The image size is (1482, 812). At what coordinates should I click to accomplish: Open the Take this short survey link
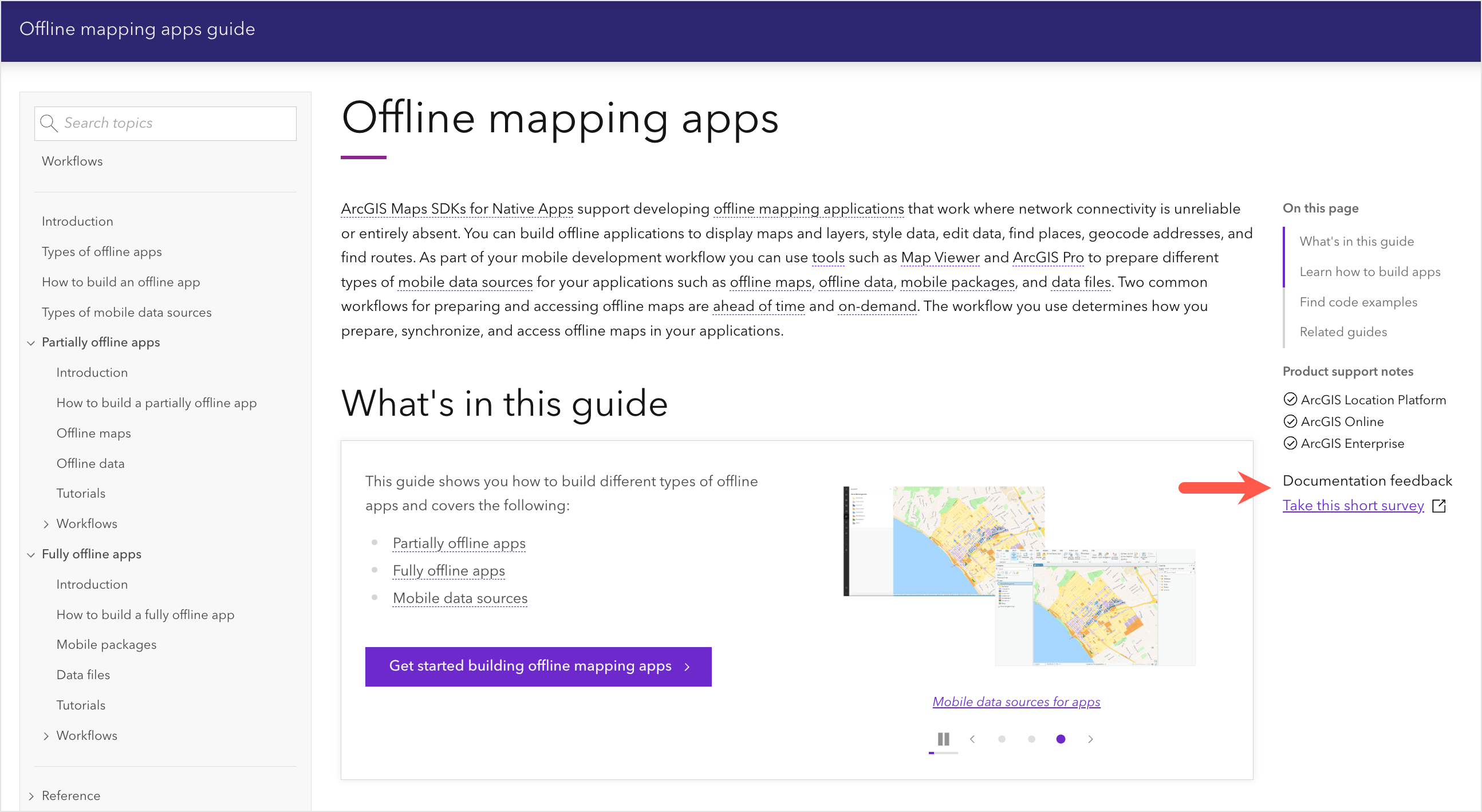coord(1353,505)
